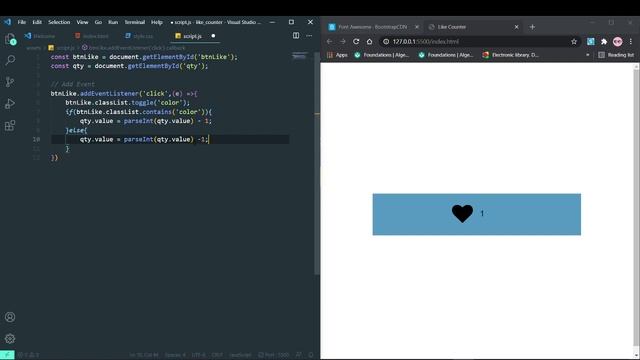Screen dimensions: 640x360
Task: Change indentation via Spaces: 4 status item
Action: click(175, 355)
